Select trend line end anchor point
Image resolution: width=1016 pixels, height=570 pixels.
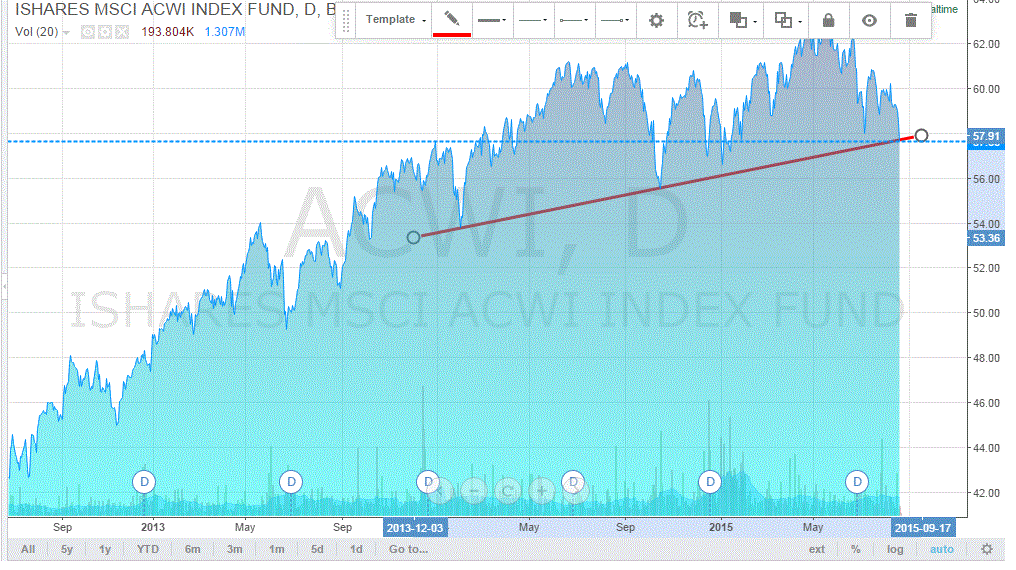[x=921, y=135]
